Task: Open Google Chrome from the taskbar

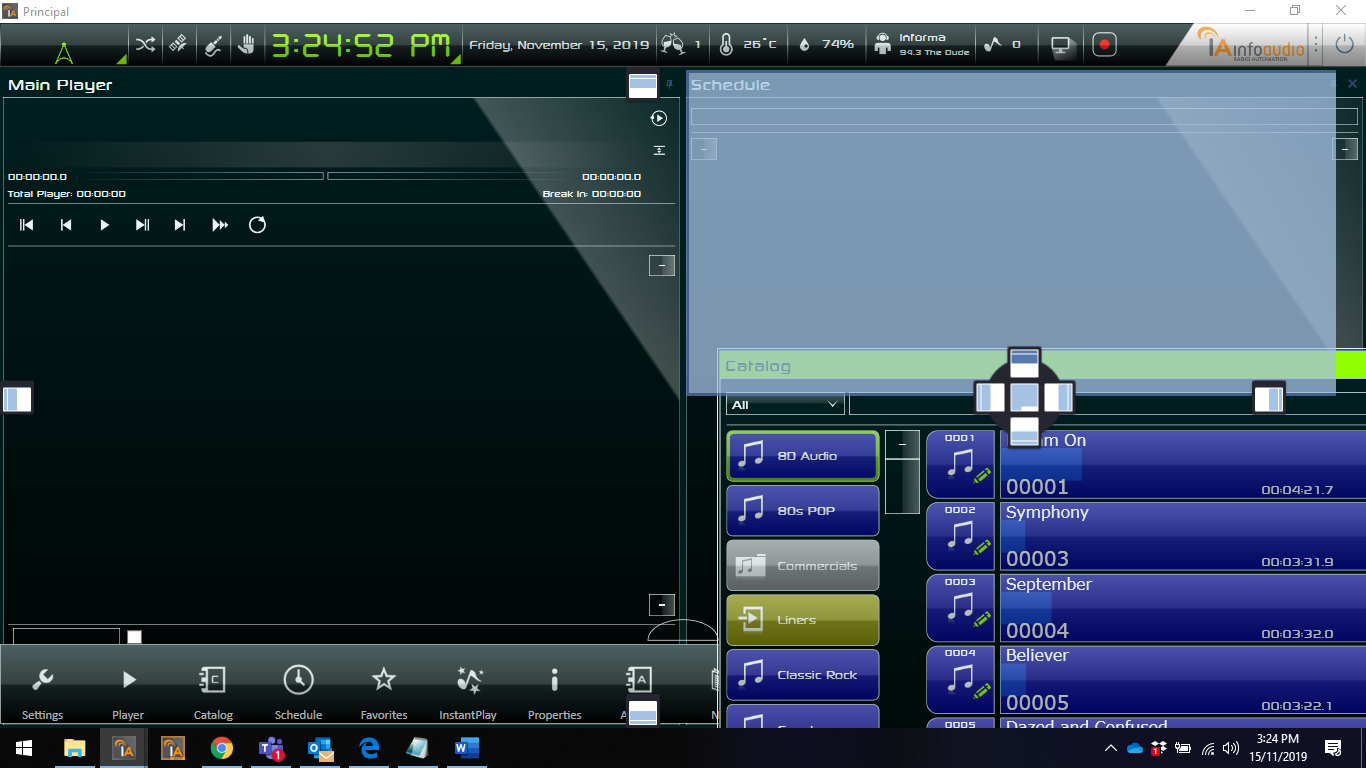Action: pos(221,748)
